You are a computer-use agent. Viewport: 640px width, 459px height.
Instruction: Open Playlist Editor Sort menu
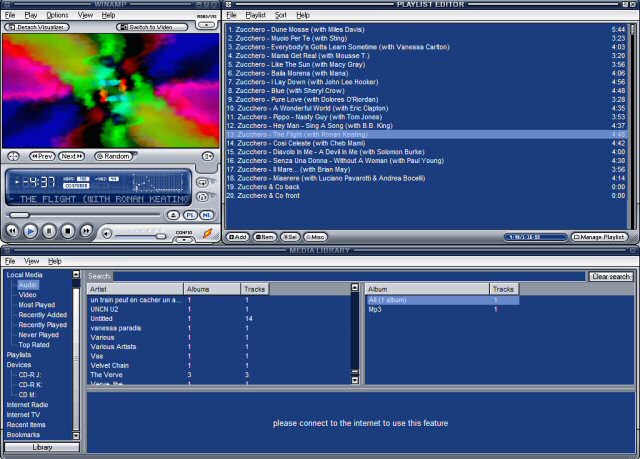280,15
